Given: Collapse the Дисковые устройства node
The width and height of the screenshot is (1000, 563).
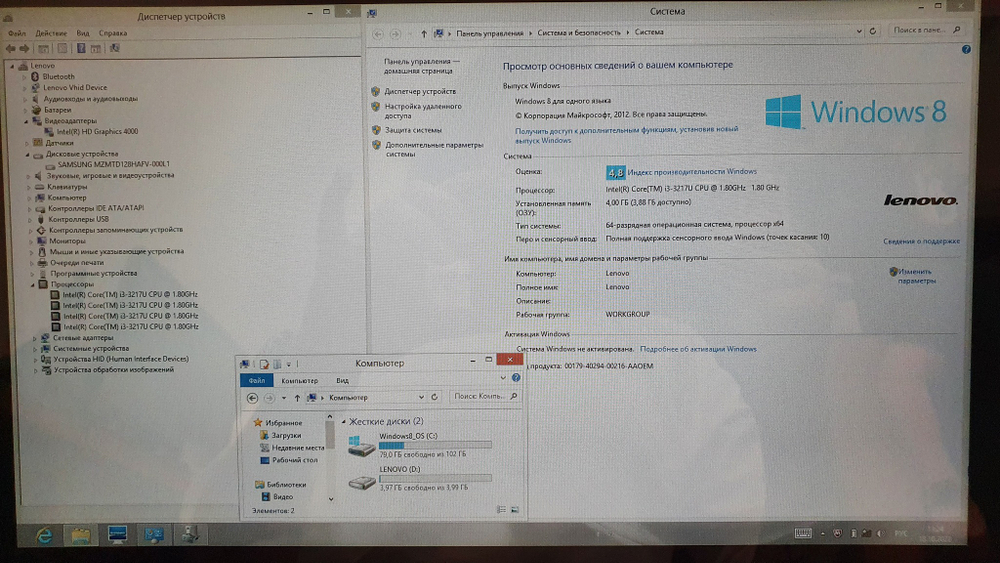Looking at the screenshot, I should (27, 154).
